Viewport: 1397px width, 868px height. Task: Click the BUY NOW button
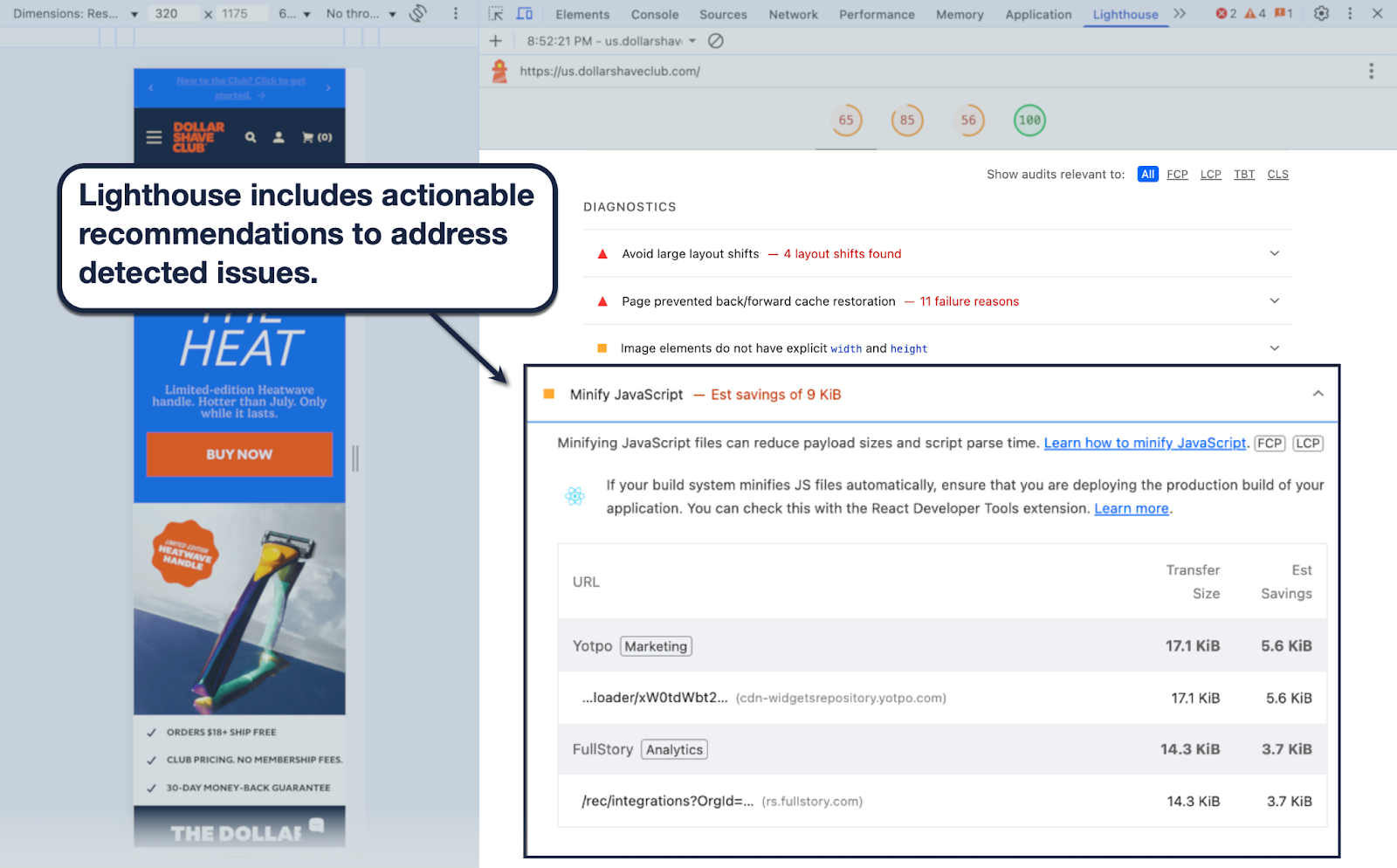[x=239, y=454]
